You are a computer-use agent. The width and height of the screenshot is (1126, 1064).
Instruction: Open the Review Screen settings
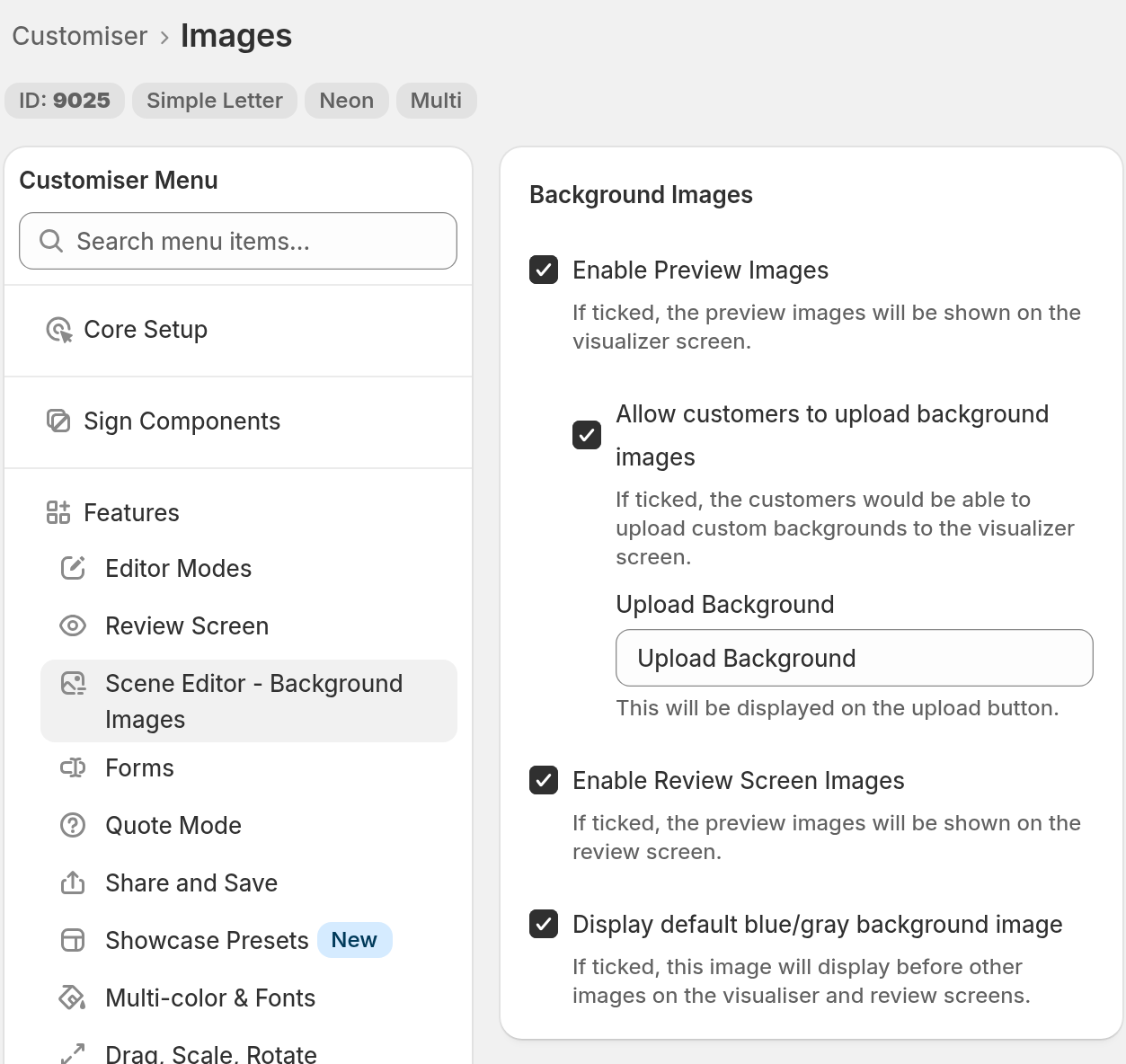tap(249, 625)
